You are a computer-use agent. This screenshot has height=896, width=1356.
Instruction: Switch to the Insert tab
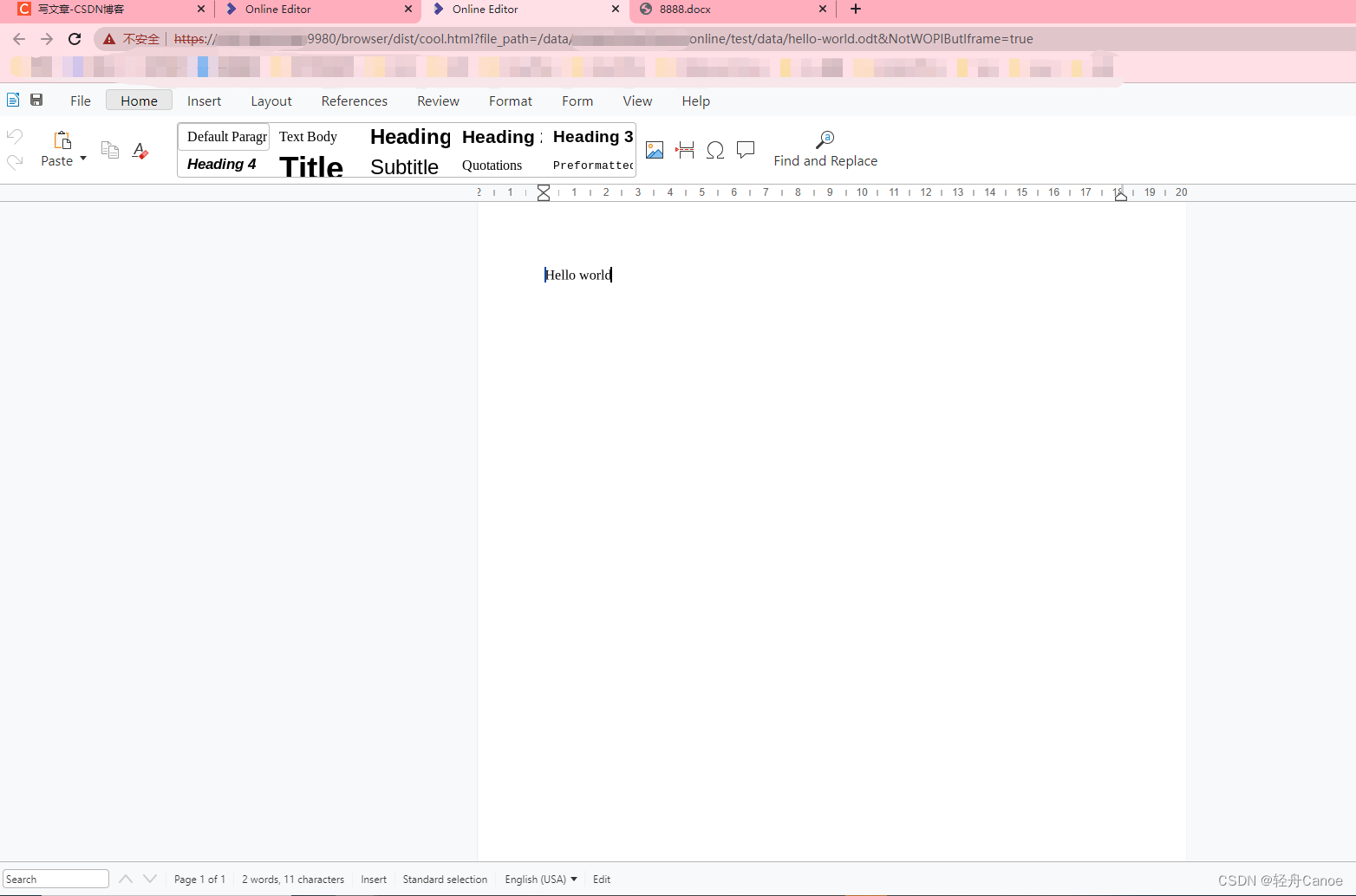(205, 101)
